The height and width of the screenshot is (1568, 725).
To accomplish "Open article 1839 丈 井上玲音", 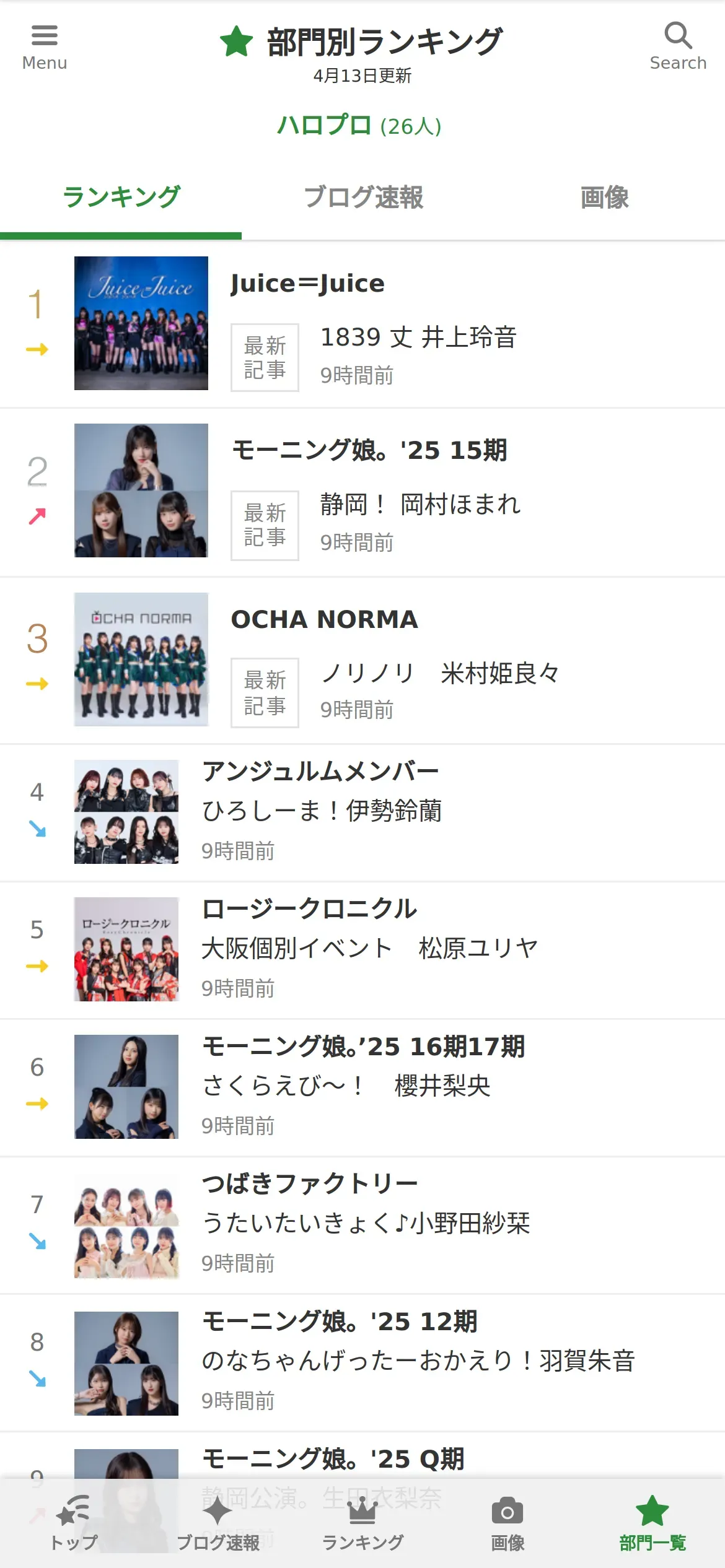I will pyautogui.click(x=418, y=338).
